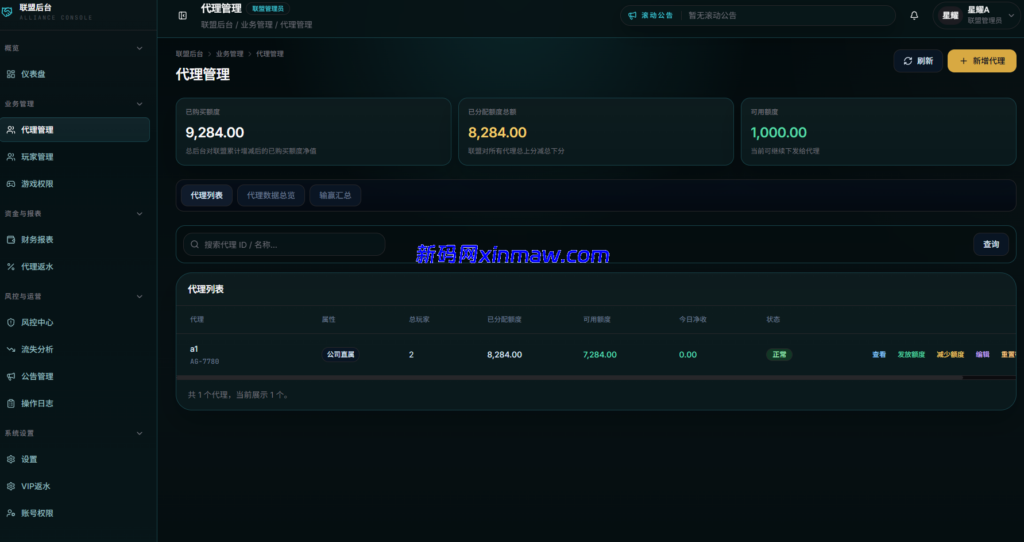1024x542 pixels.
Task: Click the 查询 search button
Action: [x=991, y=244]
